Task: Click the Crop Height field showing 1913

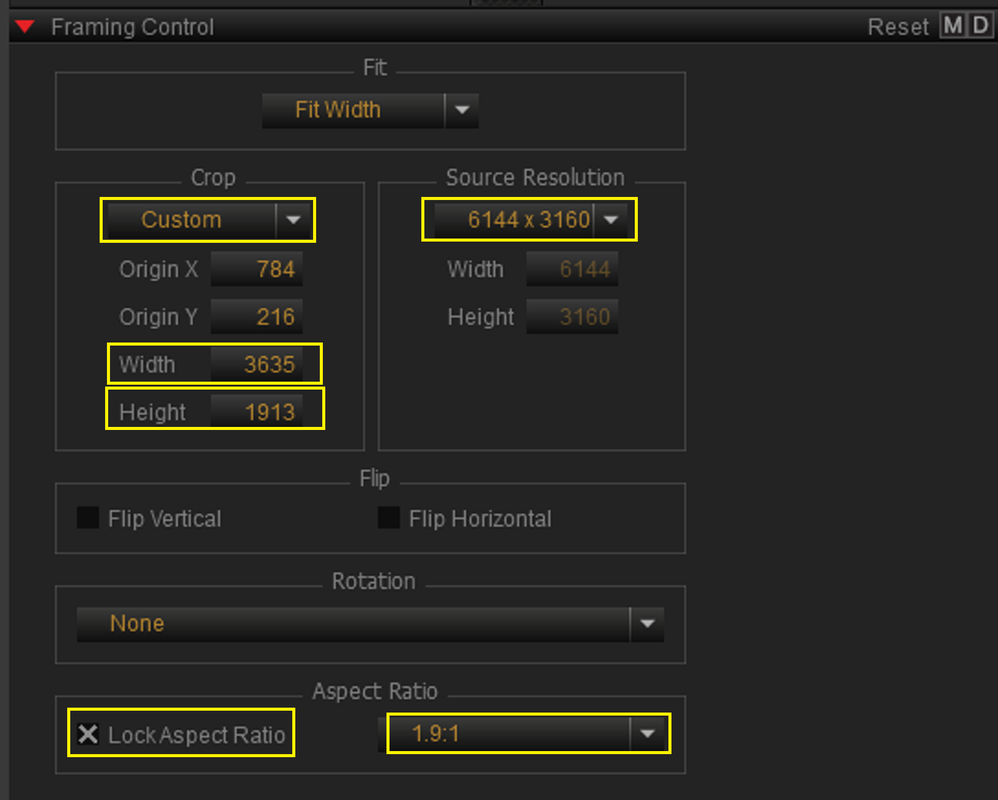Action: pos(257,412)
